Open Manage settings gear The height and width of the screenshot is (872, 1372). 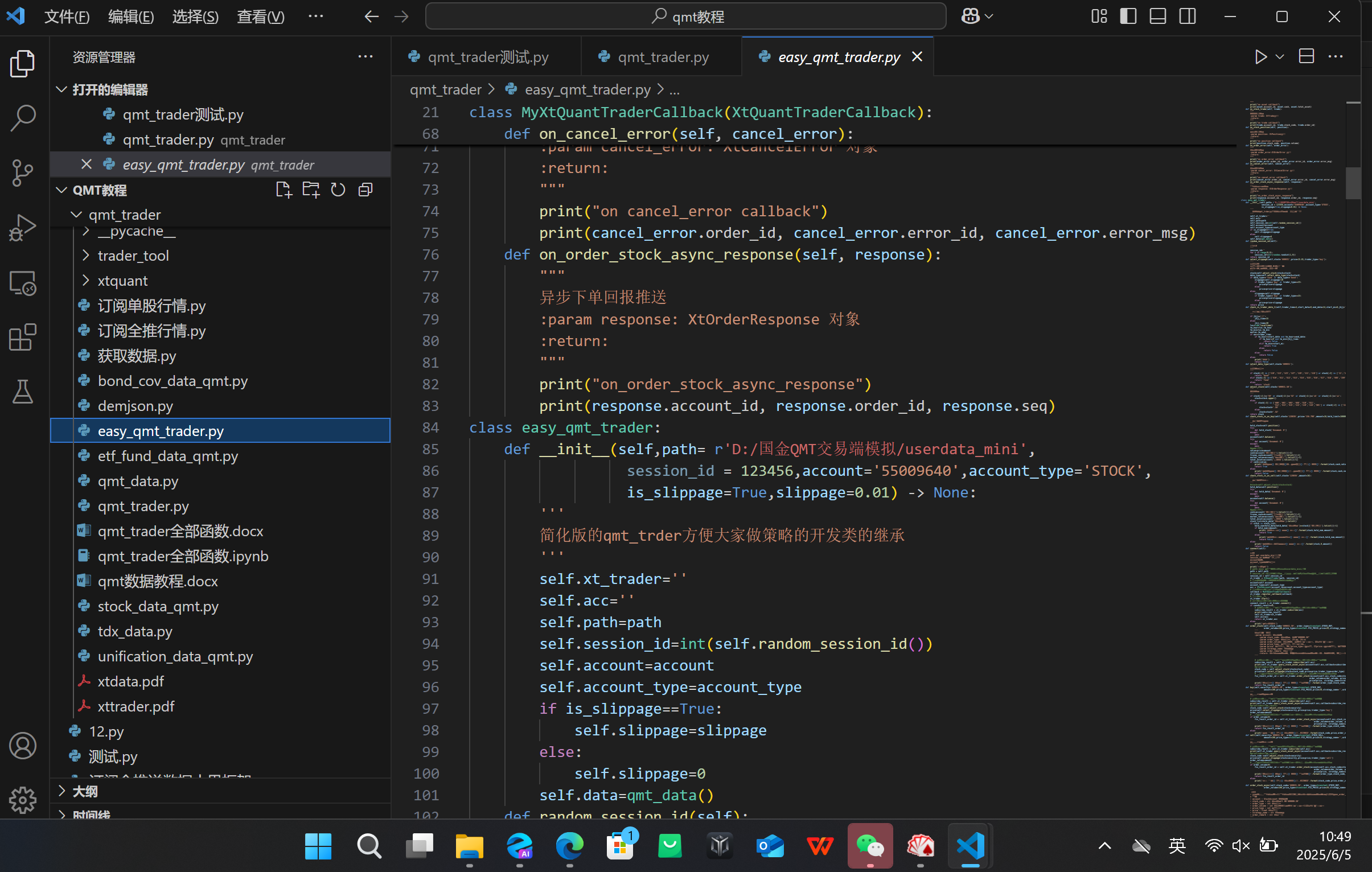(x=23, y=800)
